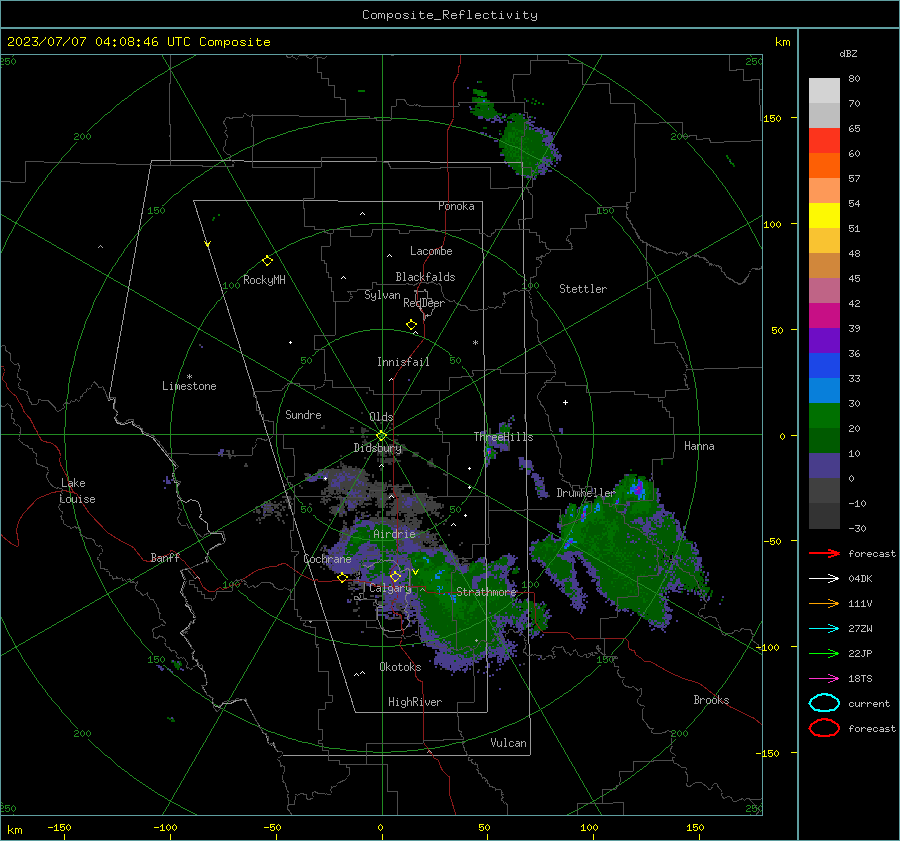
Task: Click the Strathmore city label
Action: click(487, 592)
